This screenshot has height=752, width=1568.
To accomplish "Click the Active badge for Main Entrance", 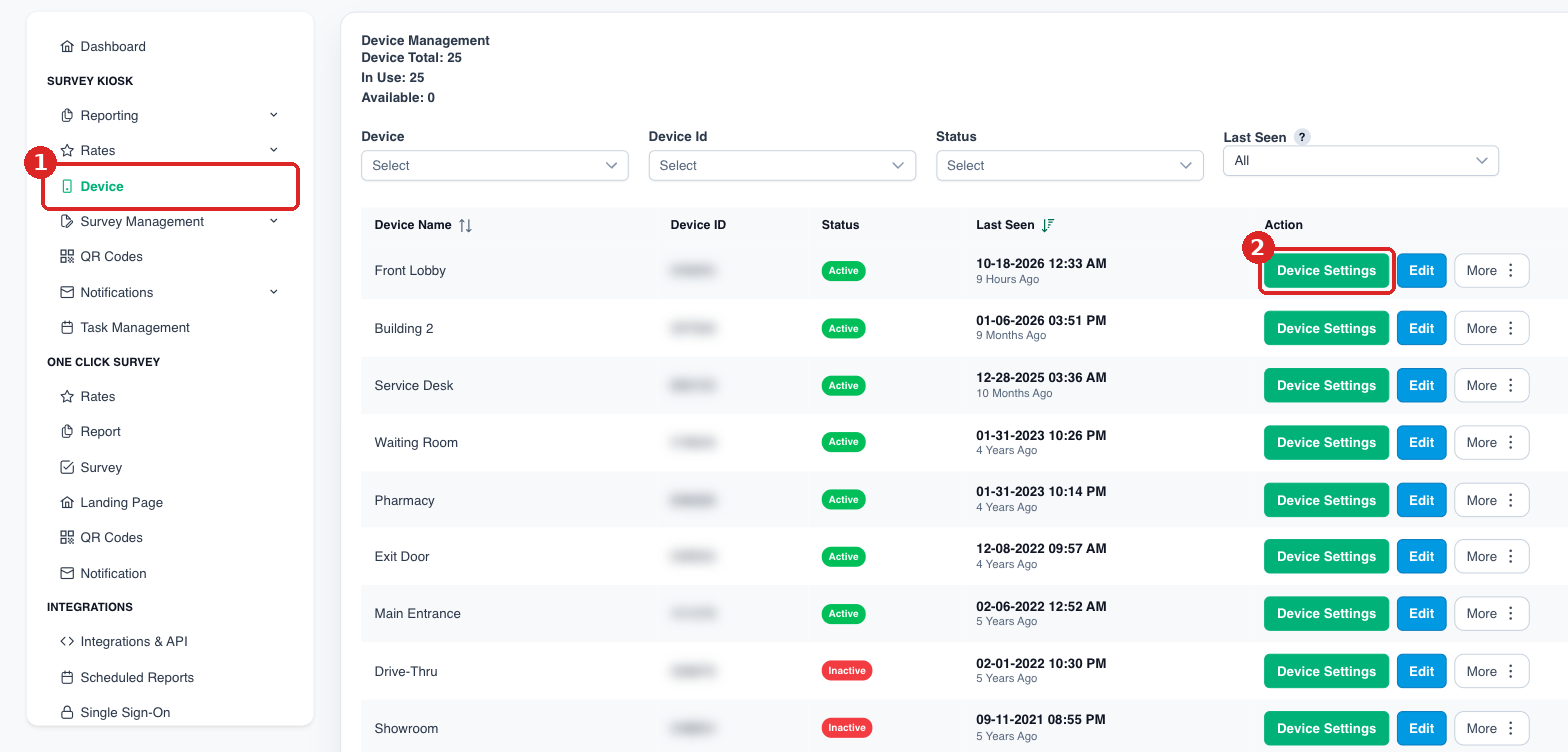I will pos(843,614).
